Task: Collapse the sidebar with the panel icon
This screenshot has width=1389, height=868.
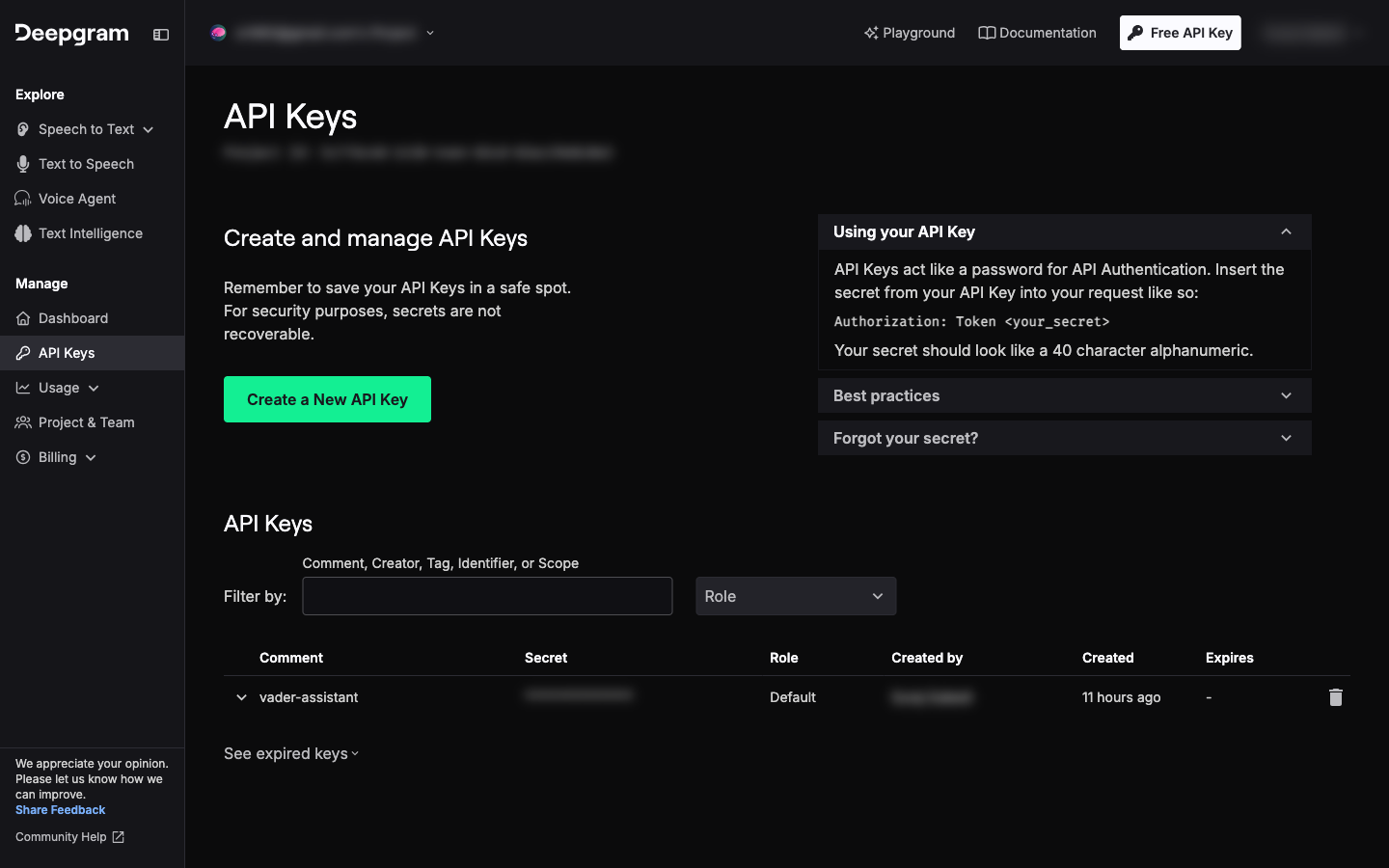Action: pyautogui.click(x=161, y=35)
